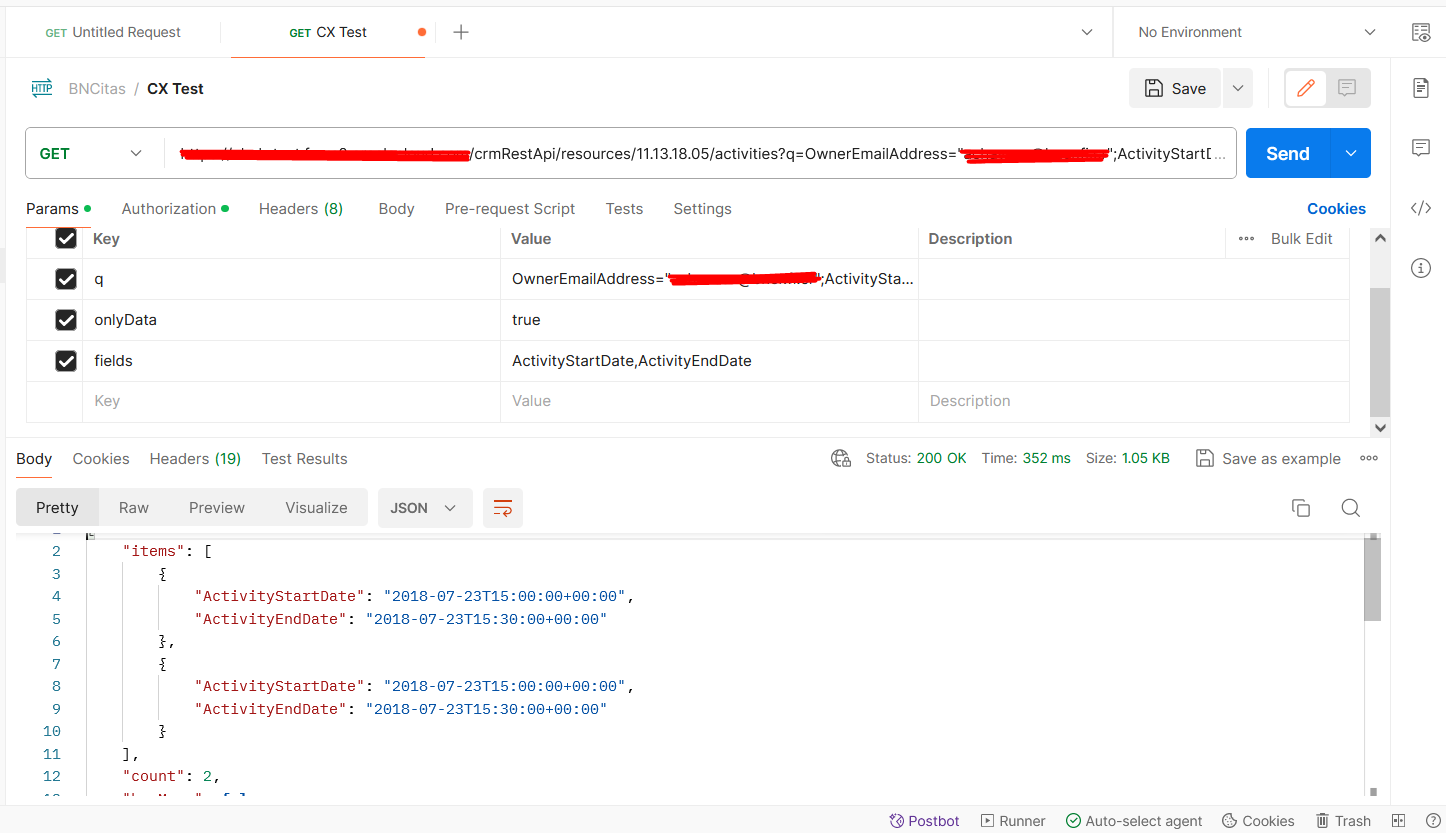Click the globe cookies icon near Status

pyautogui.click(x=840, y=458)
